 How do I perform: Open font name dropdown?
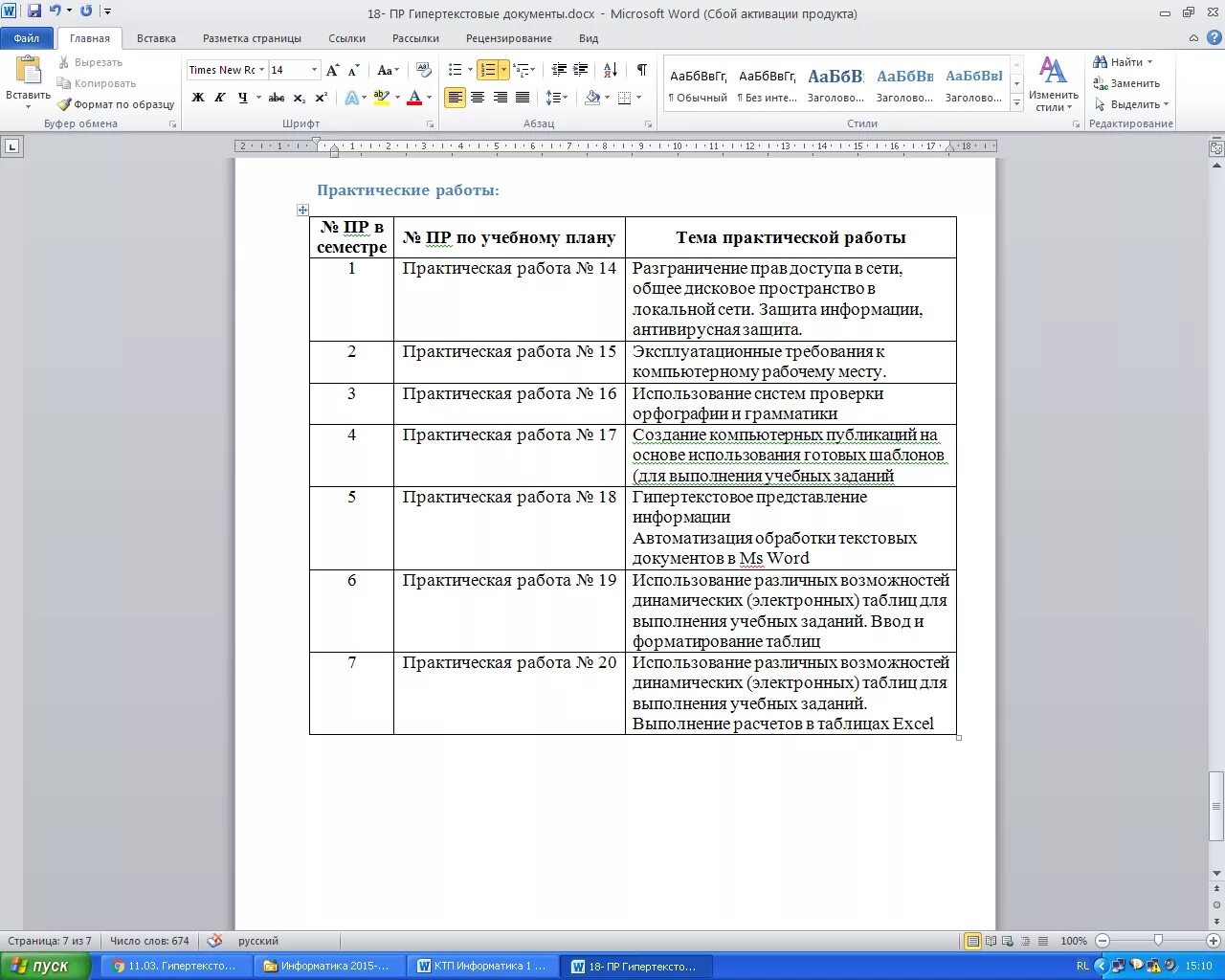click(261, 70)
